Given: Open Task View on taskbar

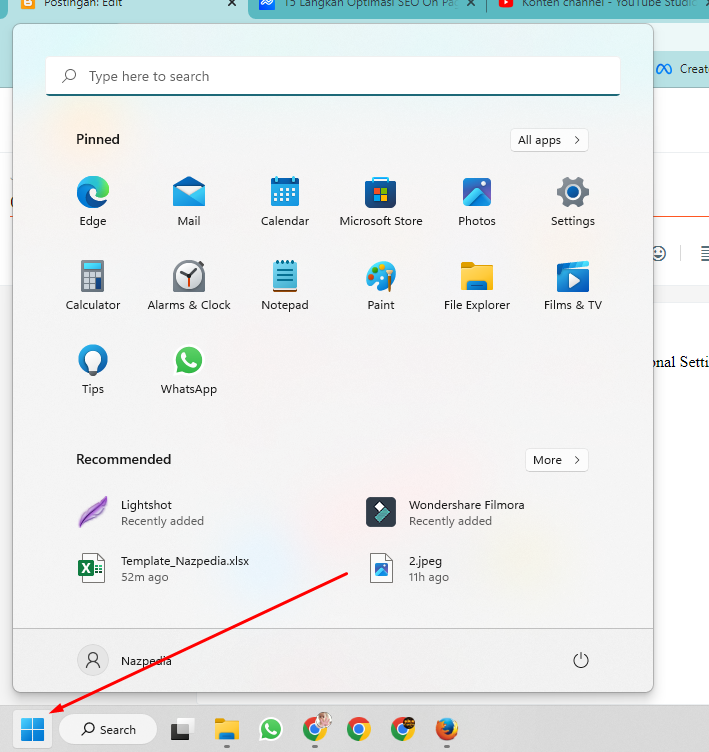Looking at the screenshot, I should pos(182,729).
